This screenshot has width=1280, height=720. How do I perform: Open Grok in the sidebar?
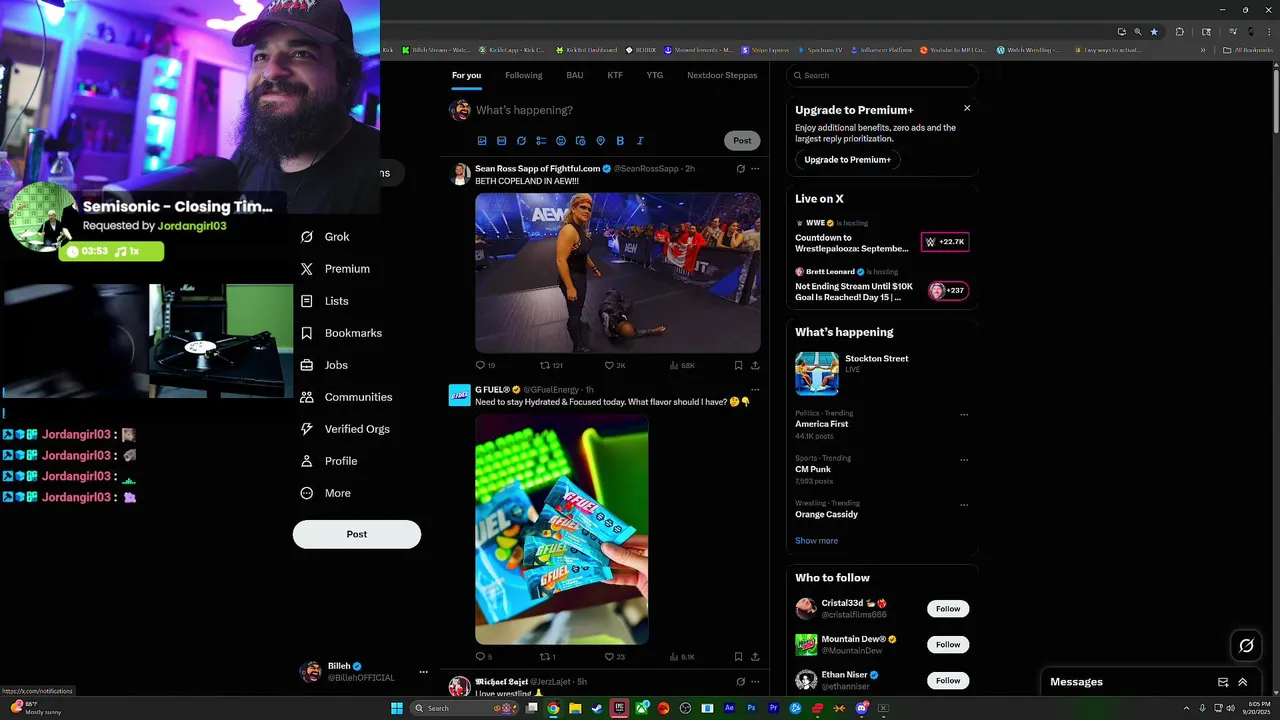(x=325, y=237)
